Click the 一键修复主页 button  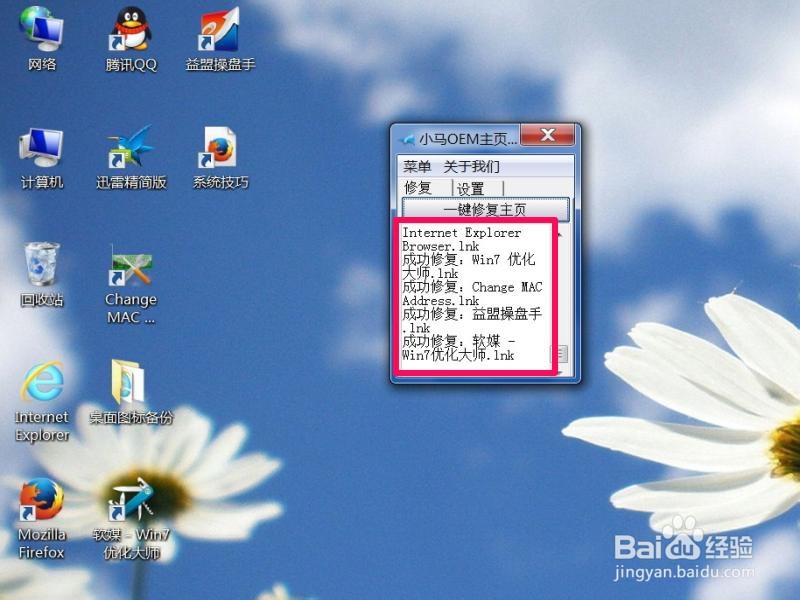click(x=485, y=210)
